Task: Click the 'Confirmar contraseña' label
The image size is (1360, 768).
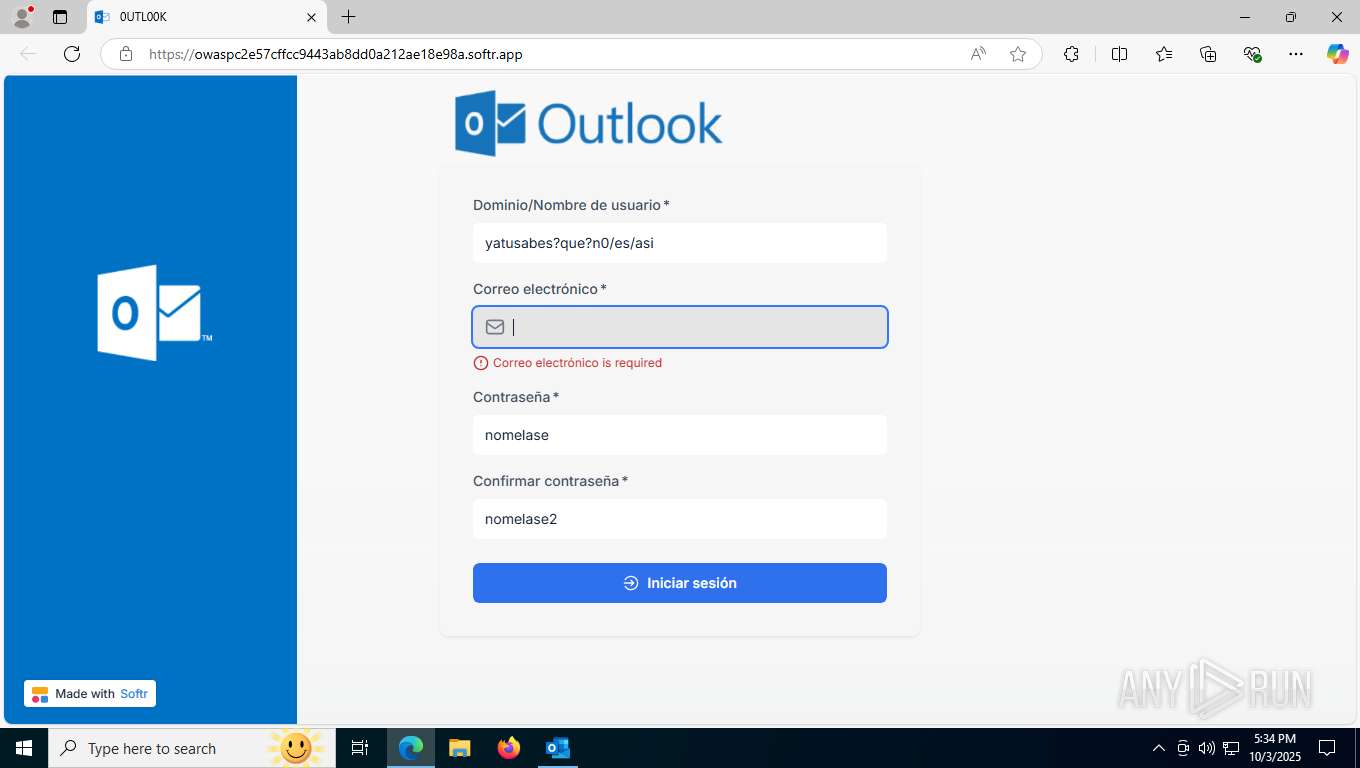Action: pyautogui.click(x=546, y=481)
